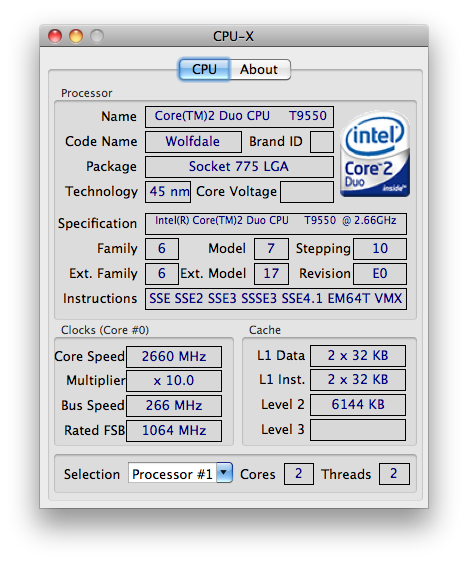Viewport: 468px width, 563px height.
Task: Click the Specification field with 2.66GHz
Action: (276, 224)
